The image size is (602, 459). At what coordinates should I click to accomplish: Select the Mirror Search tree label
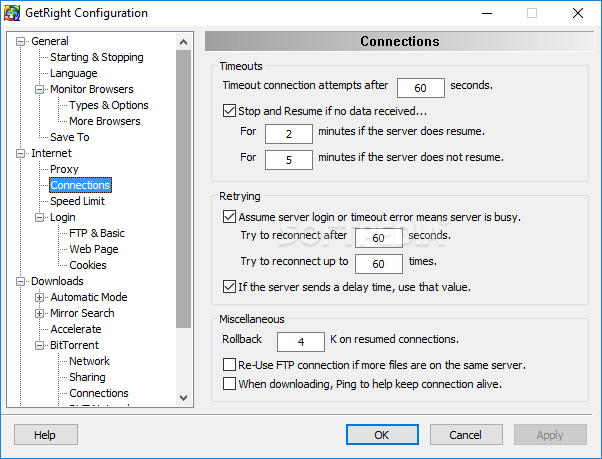click(82, 314)
